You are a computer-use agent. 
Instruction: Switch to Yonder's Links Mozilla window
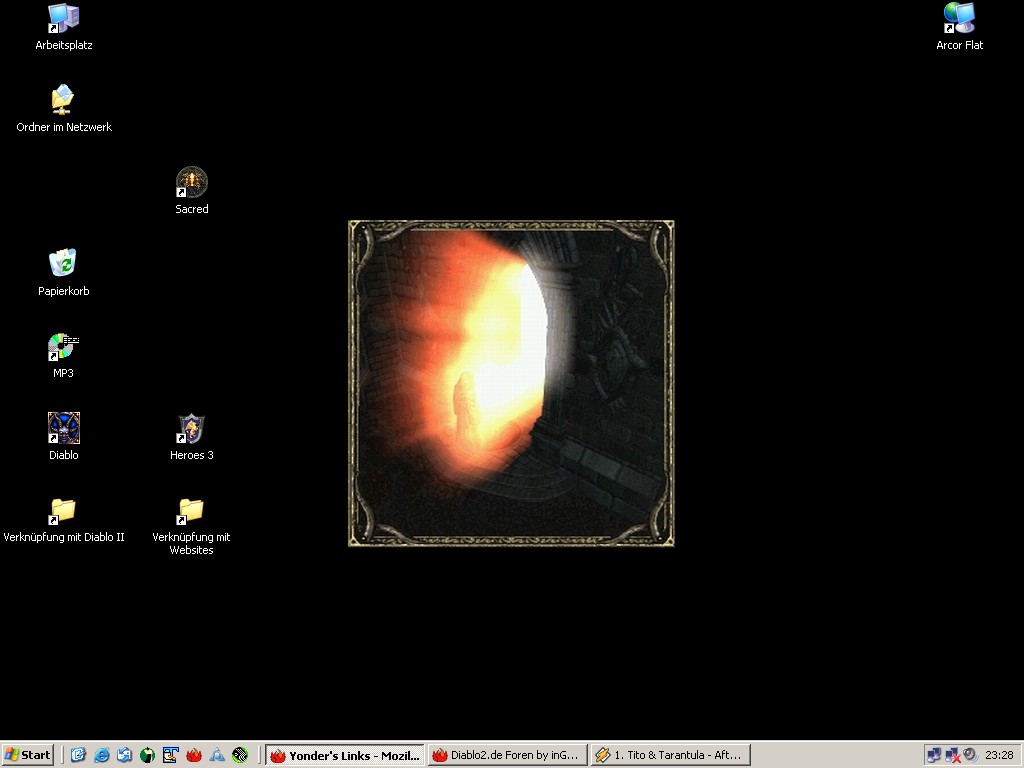[345, 756]
